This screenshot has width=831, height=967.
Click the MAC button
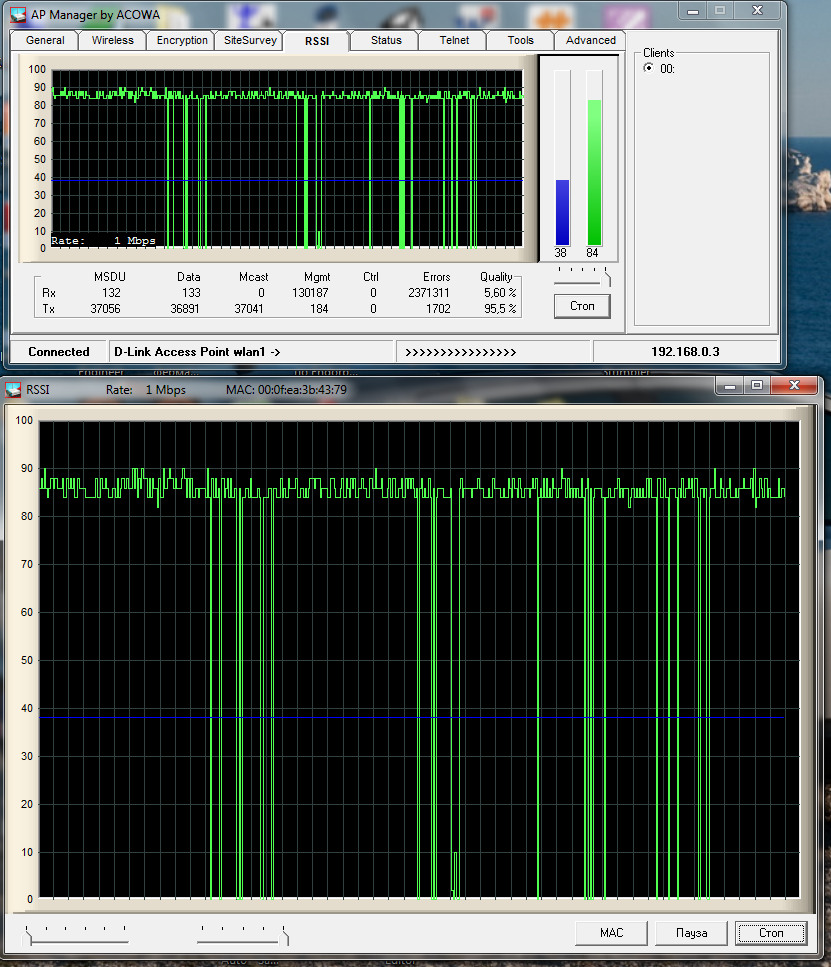tap(611, 933)
